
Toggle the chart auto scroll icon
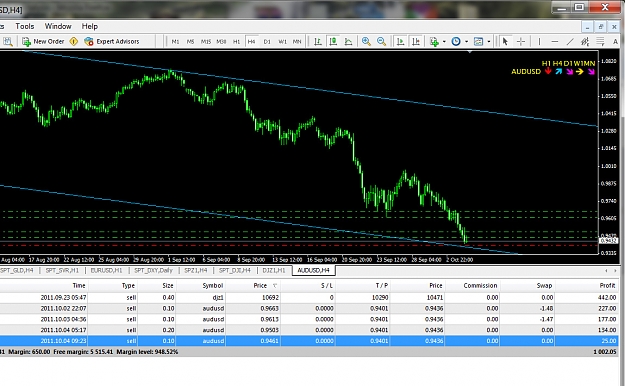(x=400, y=41)
